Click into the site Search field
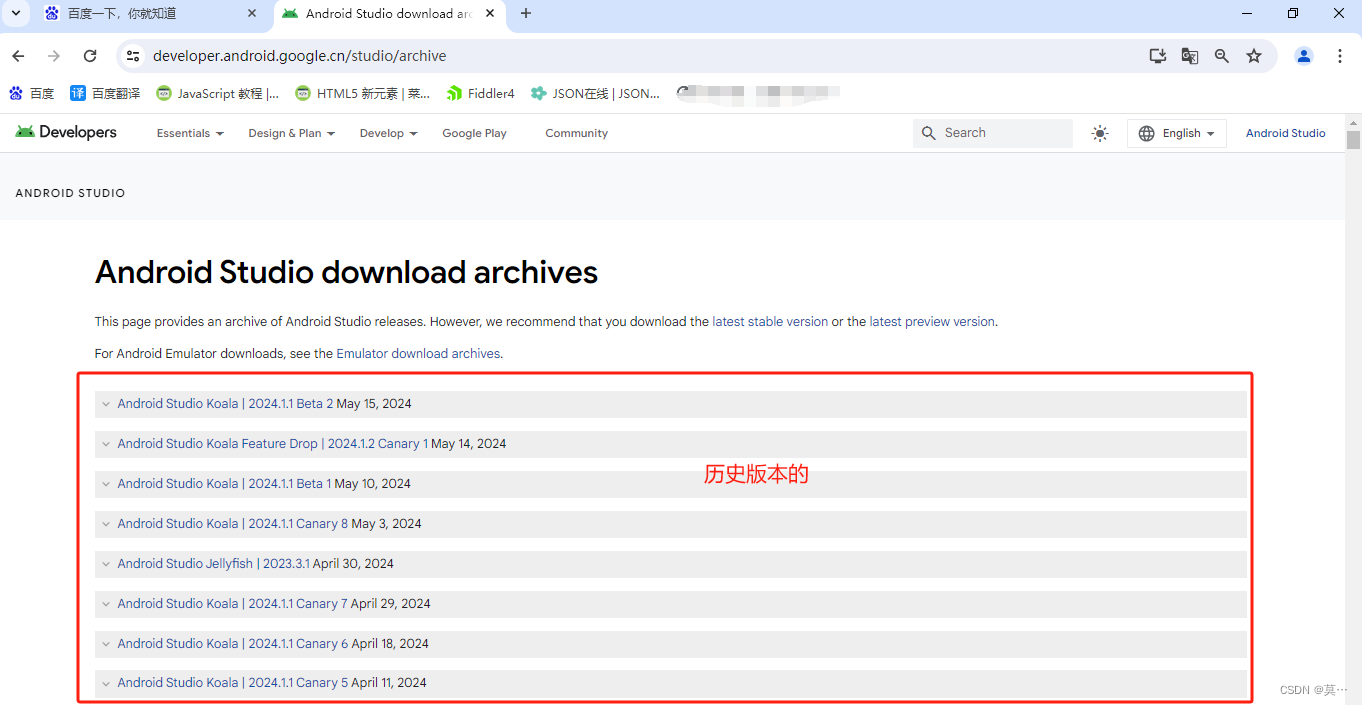This screenshot has height=705, width=1362. (992, 133)
